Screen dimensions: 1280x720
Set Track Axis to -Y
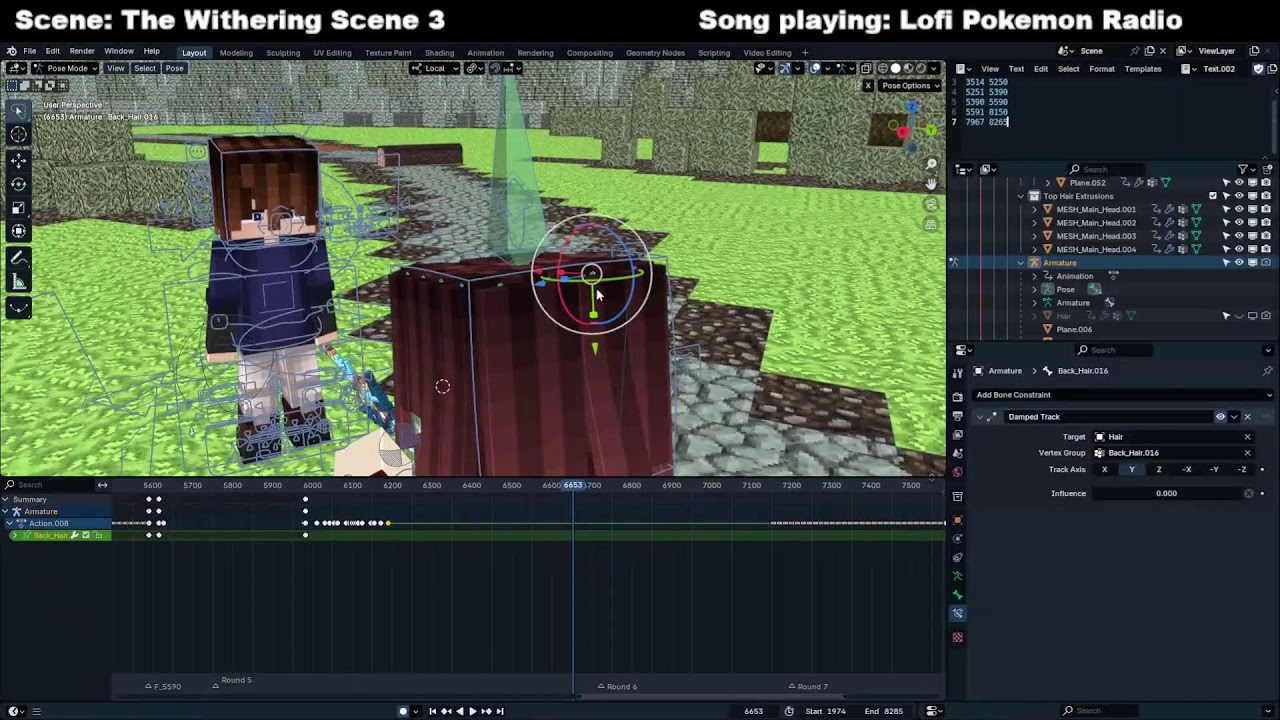pos(1214,470)
